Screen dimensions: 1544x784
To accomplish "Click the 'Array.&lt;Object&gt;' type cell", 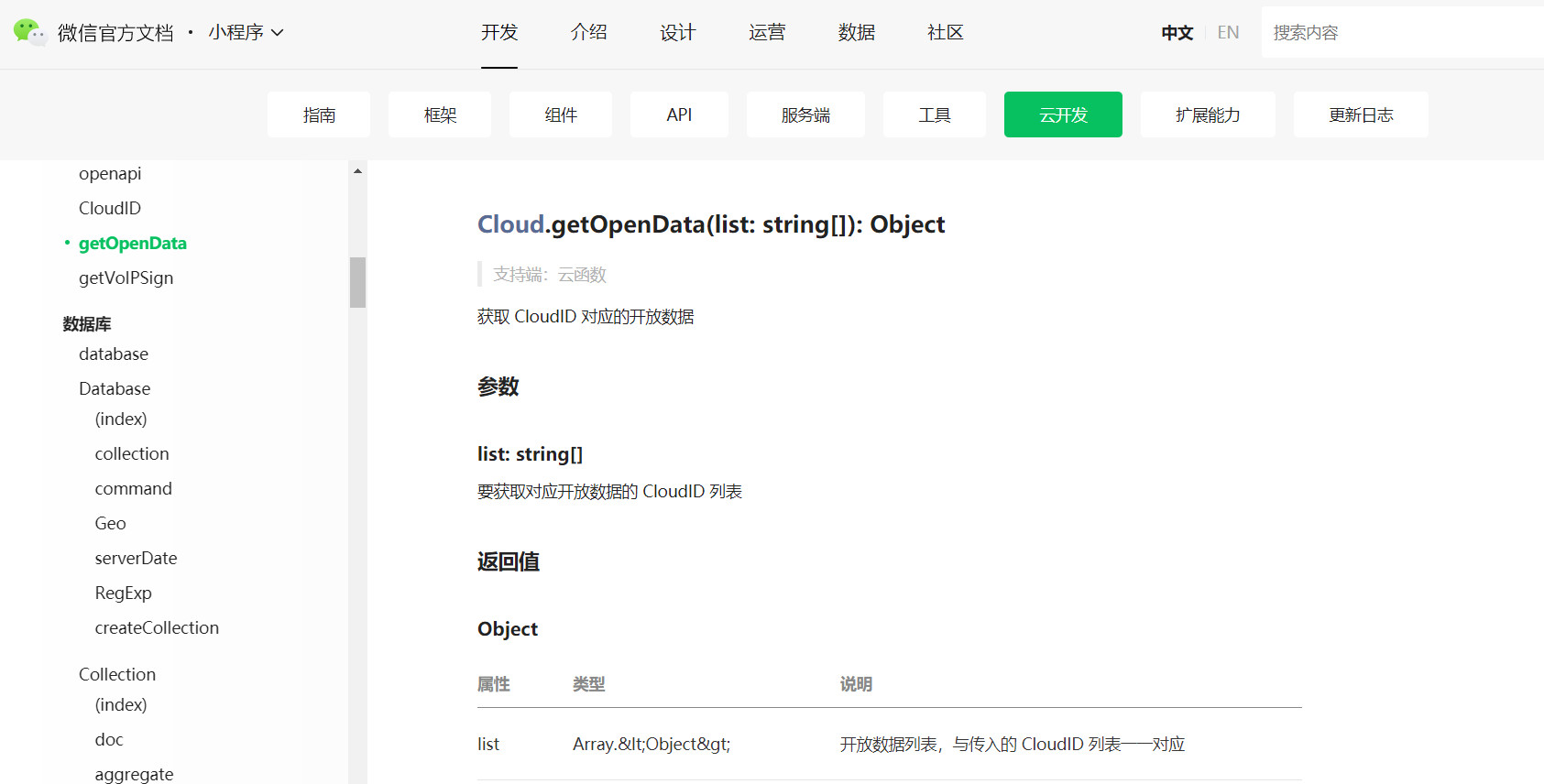I will 652,745.
